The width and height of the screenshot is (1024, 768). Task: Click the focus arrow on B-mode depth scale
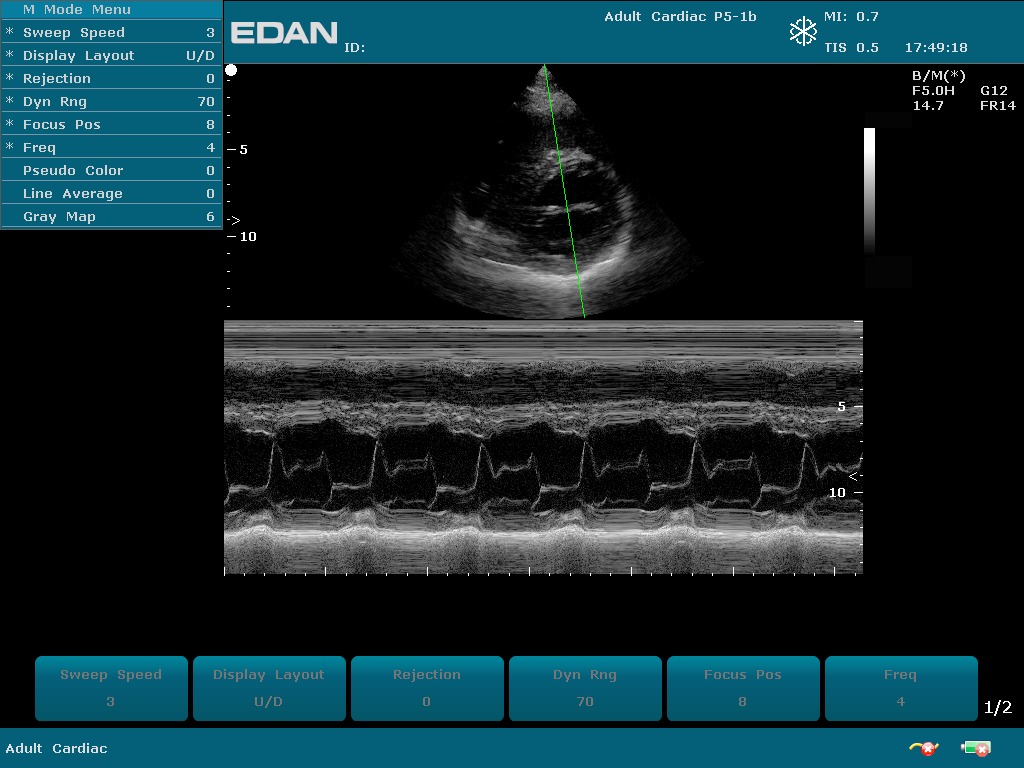click(x=234, y=220)
